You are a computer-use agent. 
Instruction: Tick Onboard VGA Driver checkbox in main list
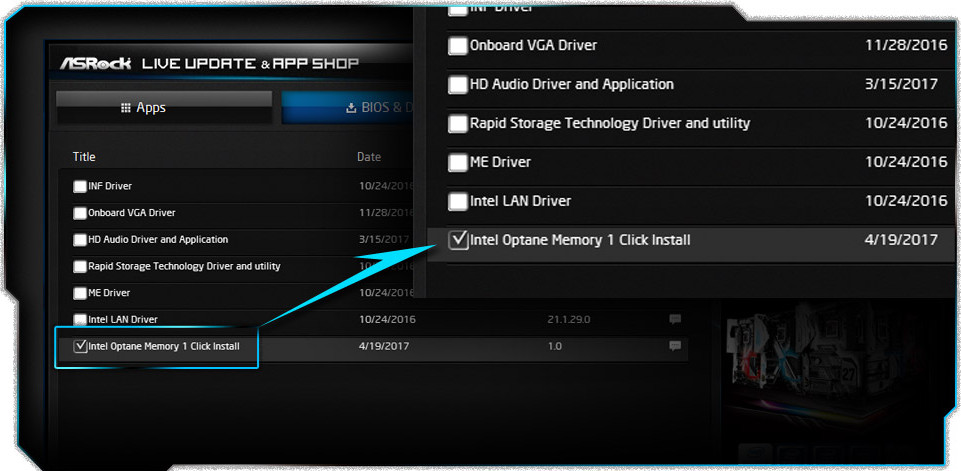tap(80, 213)
